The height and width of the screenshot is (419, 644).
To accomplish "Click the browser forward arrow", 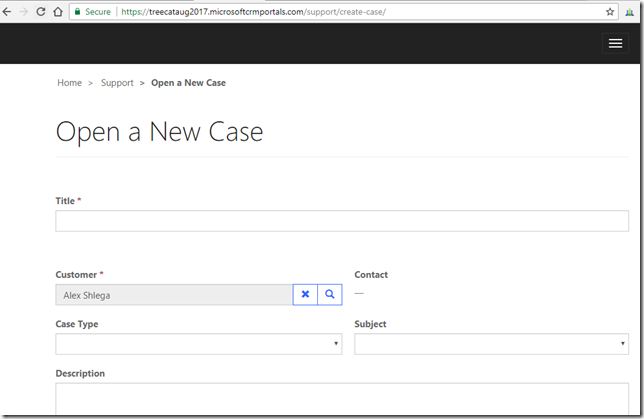I will pos(24,12).
